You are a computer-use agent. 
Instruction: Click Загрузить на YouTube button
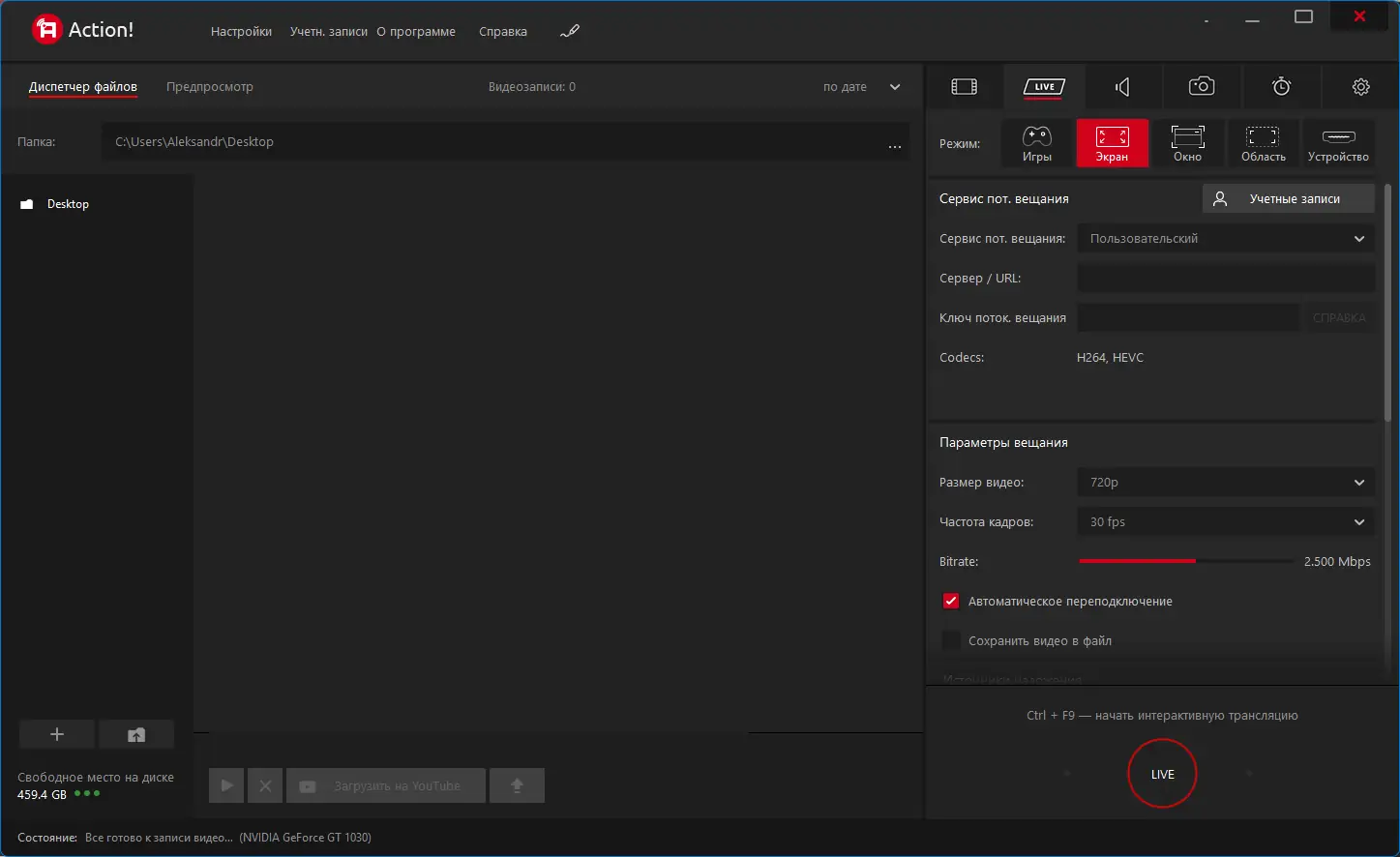(x=386, y=785)
